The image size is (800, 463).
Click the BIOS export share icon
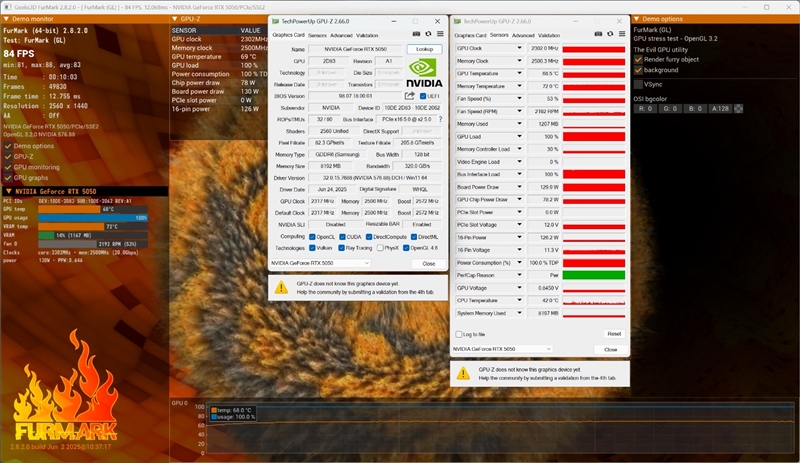409,96
